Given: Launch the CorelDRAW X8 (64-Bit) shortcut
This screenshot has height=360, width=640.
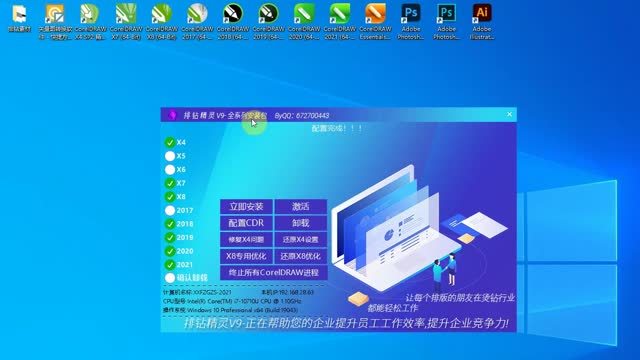Looking at the screenshot, I should pyautogui.click(x=162, y=22).
